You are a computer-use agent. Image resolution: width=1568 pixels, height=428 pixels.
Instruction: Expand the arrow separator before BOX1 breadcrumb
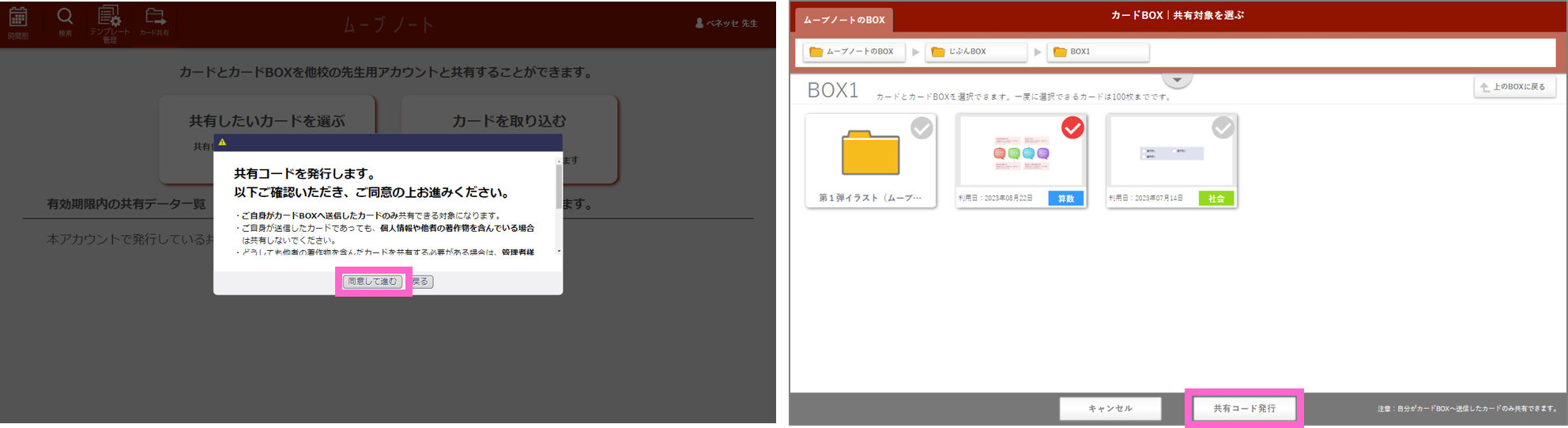[x=1038, y=52]
